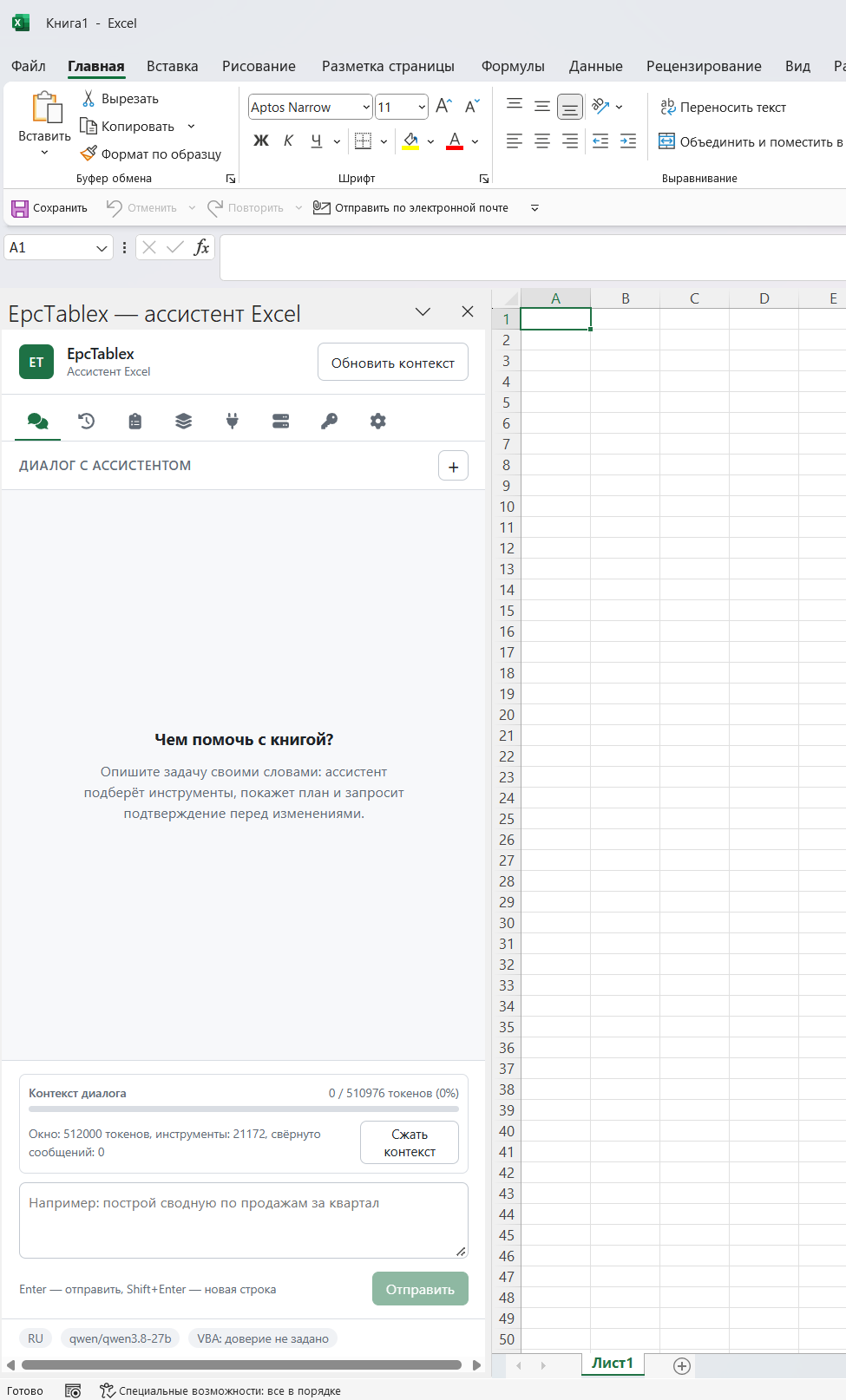
Task: Open the gear settings icon in EpcTablex
Action: pyautogui.click(x=378, y=422)
